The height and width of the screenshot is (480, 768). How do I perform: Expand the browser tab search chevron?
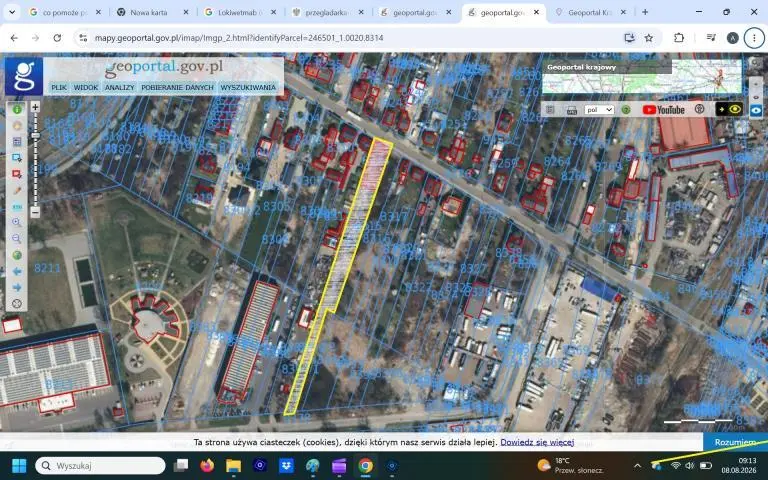(x=12, y=12)
